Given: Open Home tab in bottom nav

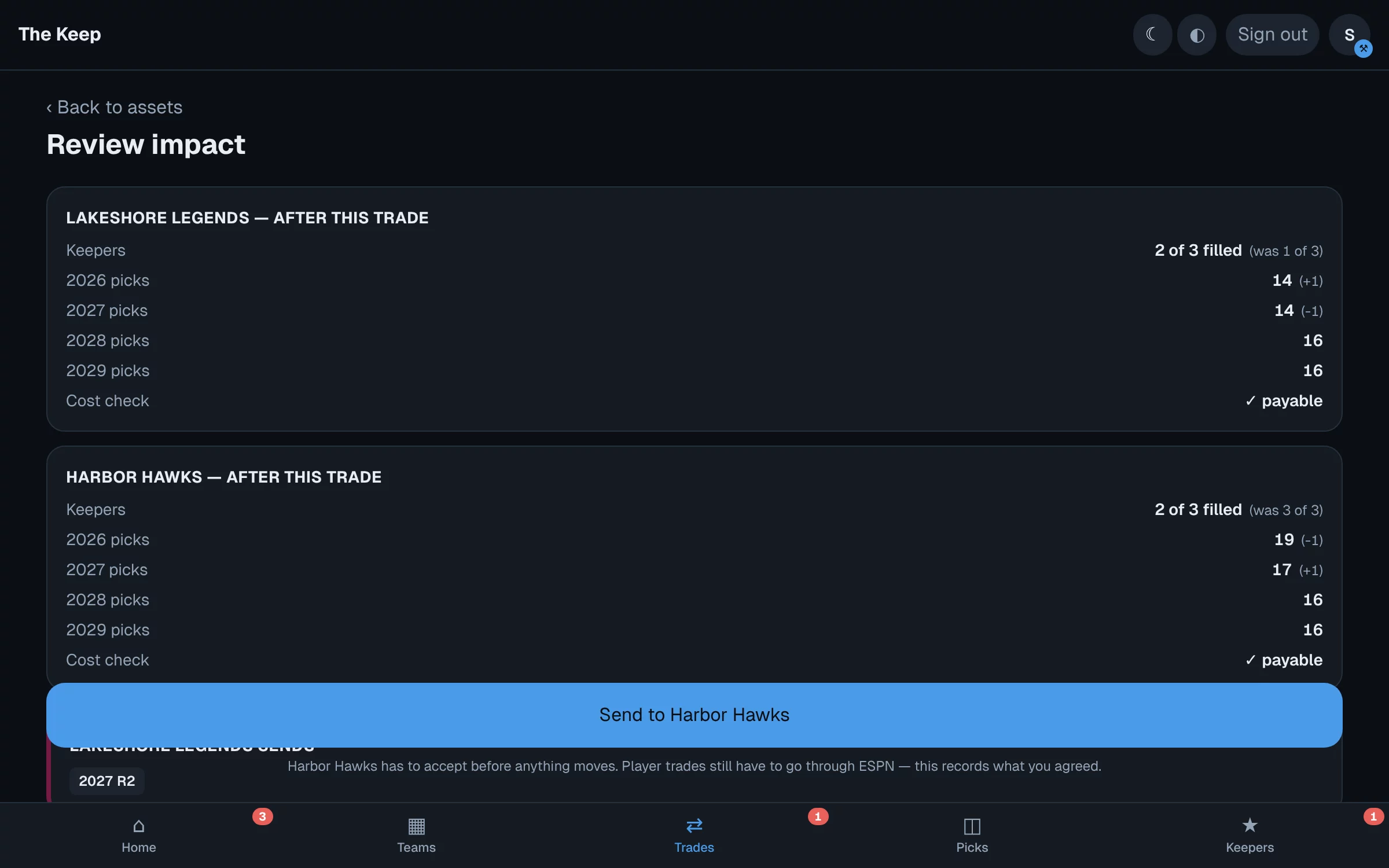Looking at the screenshot, I should click(139, 836).
